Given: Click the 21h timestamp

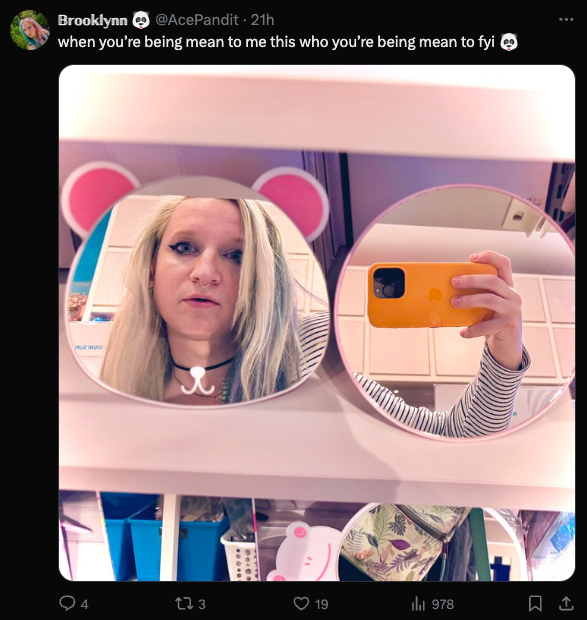Looking at the screenshot, I should click(262, 20).
